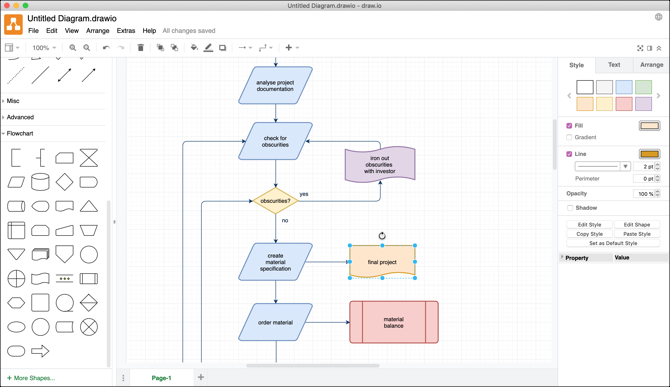Open the view panels dropdown in toolbar
The image size is (670, 387).
tap(12, 48)
